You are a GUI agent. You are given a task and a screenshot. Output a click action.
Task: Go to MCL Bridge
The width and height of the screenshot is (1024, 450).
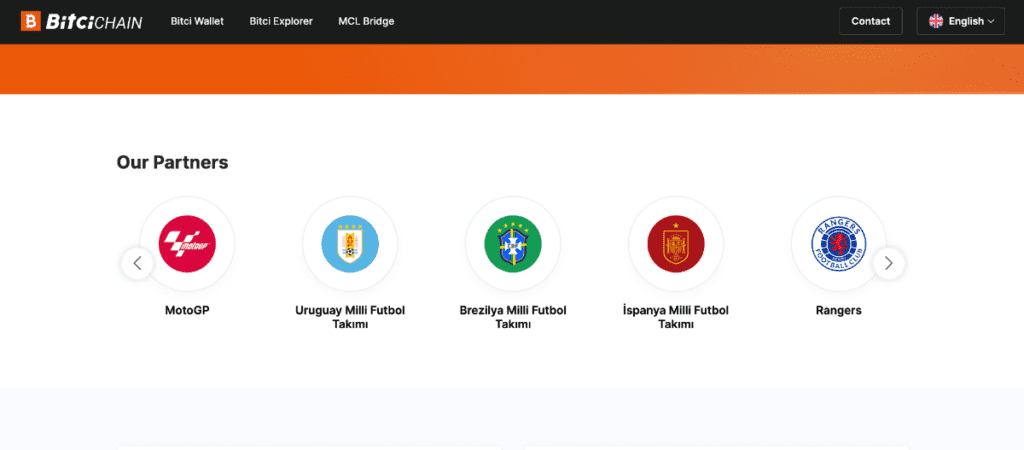coord(366,22)
